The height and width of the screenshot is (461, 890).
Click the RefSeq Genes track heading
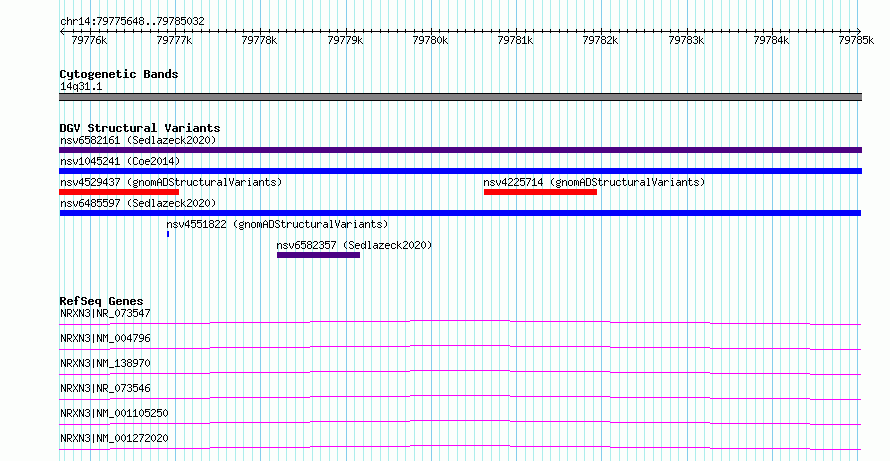tap(101, 301)
